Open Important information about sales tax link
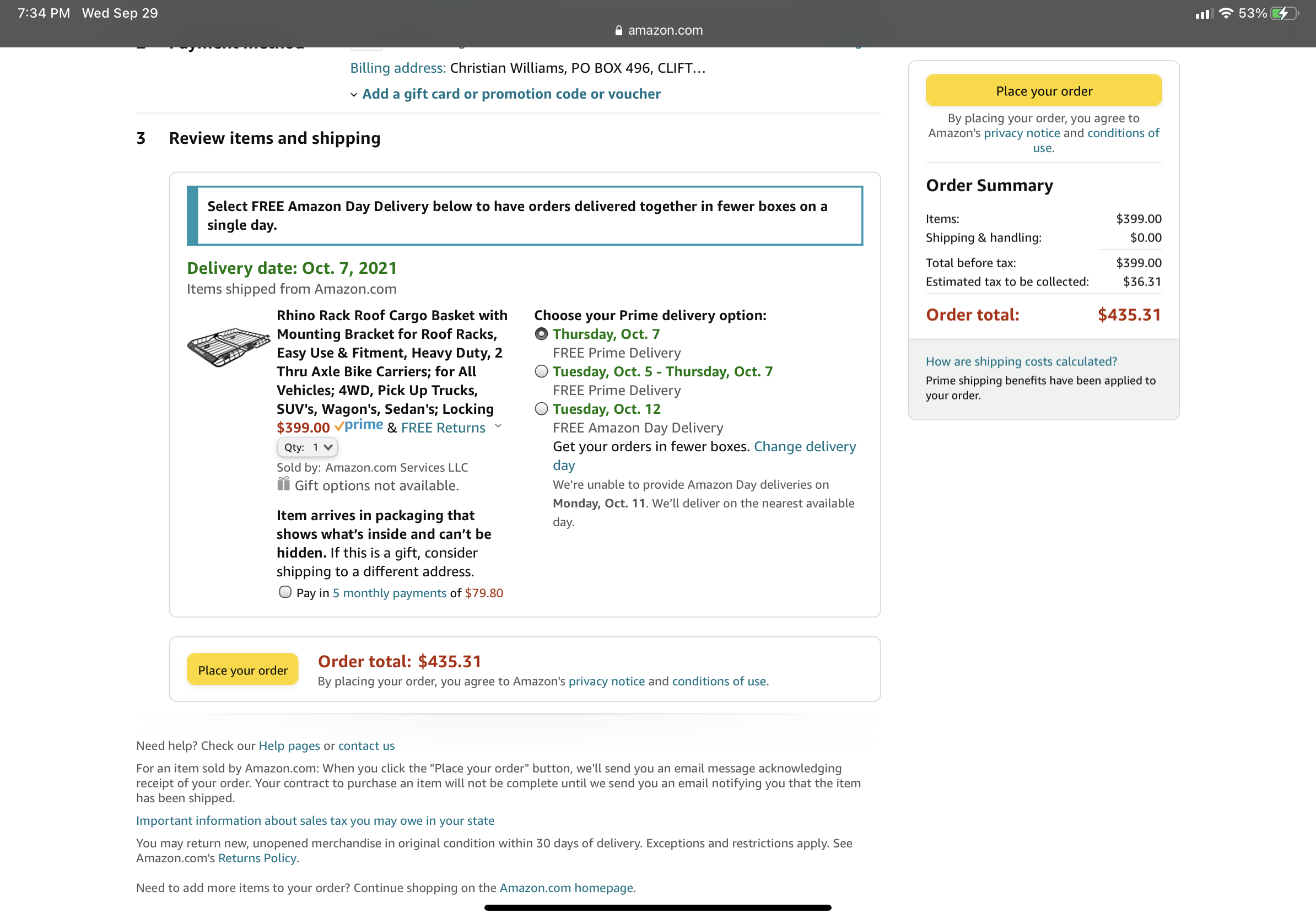The image size is (1316, 919). point(315,820)
